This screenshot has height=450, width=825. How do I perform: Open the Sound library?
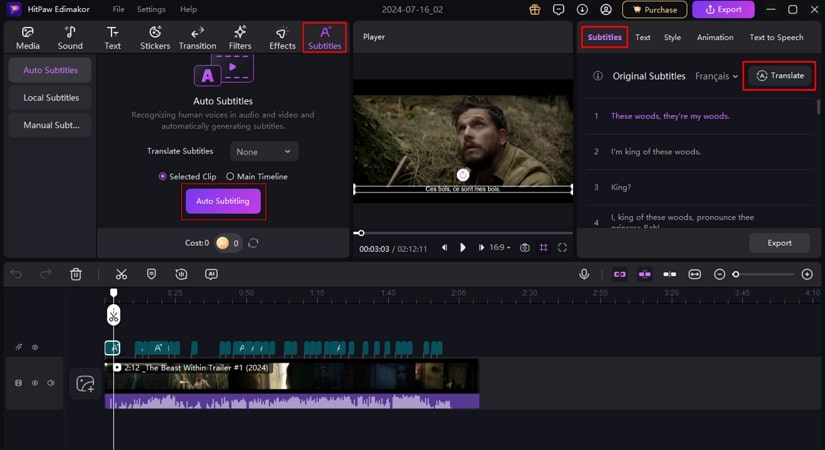pos(70,38)
